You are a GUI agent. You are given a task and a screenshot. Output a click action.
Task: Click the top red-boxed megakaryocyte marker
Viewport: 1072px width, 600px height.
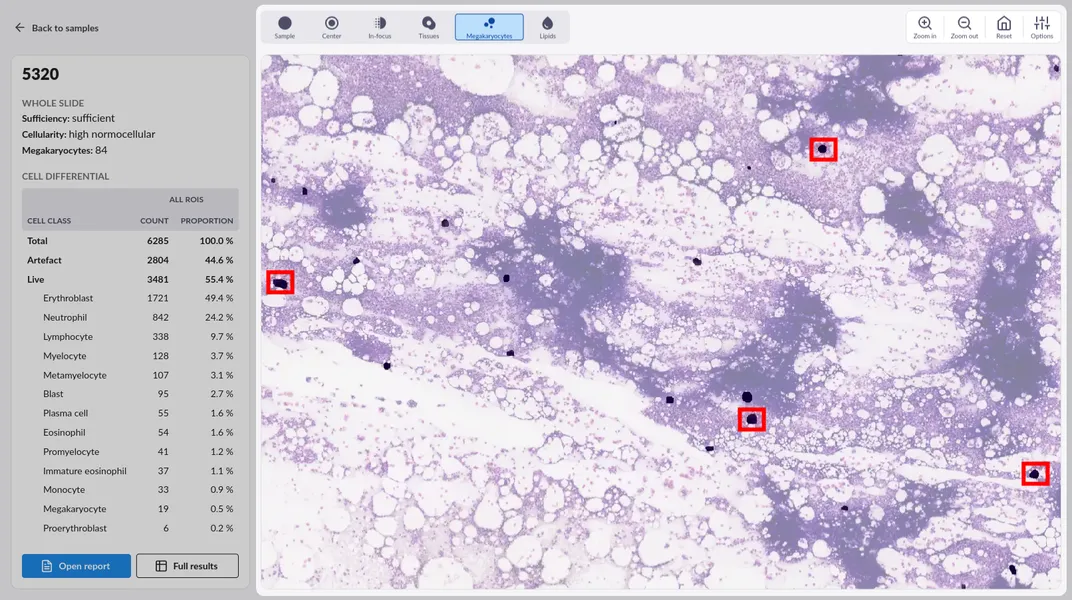click(822, 150)
